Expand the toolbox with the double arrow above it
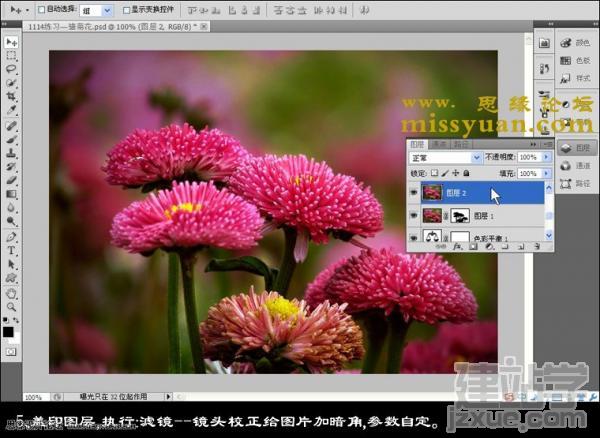 click(4, 24)
